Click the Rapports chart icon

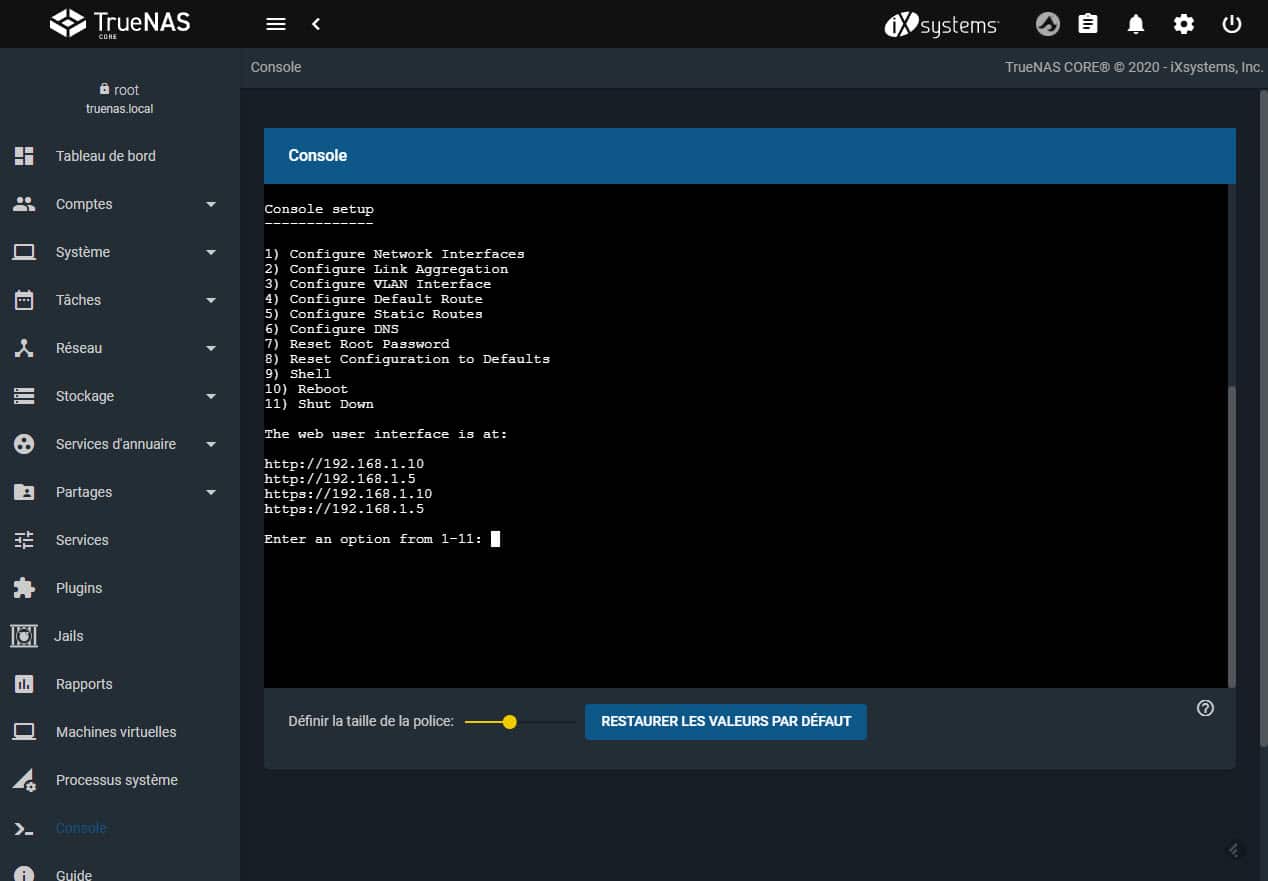click(24, 684)
